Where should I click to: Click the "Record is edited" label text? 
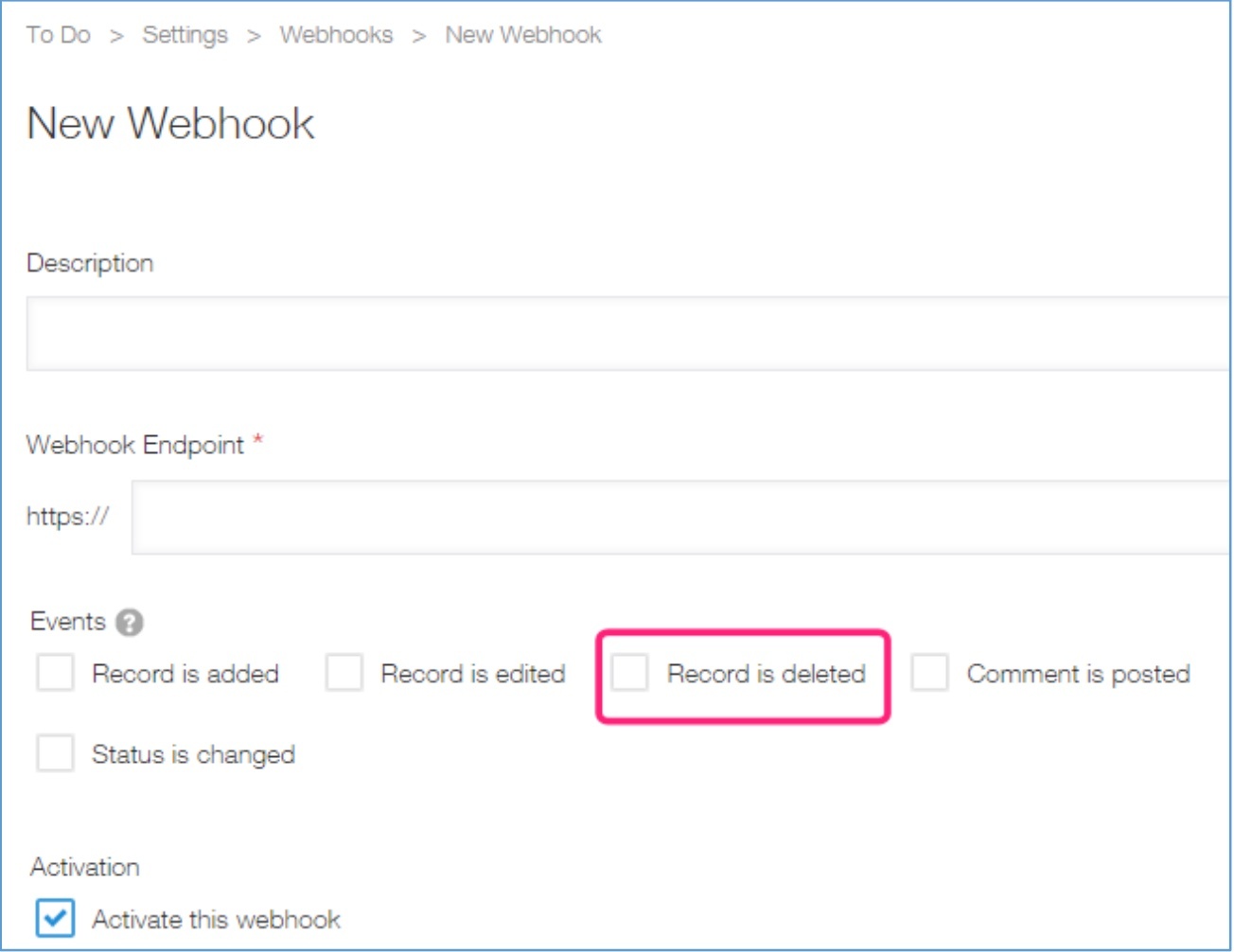473,674
